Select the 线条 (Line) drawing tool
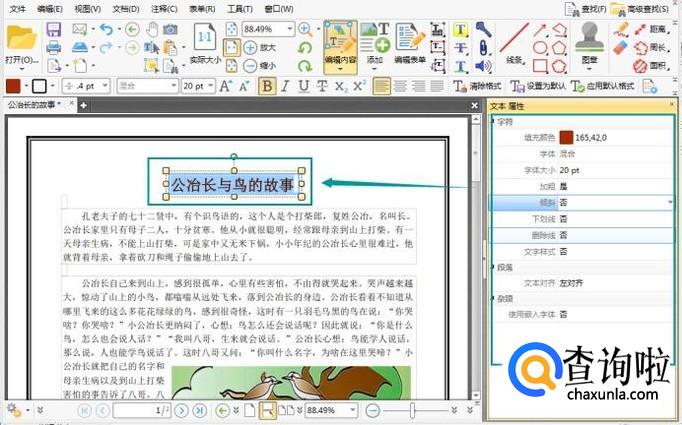This screenshot has height=425, width=682. (x=514, y=40)
